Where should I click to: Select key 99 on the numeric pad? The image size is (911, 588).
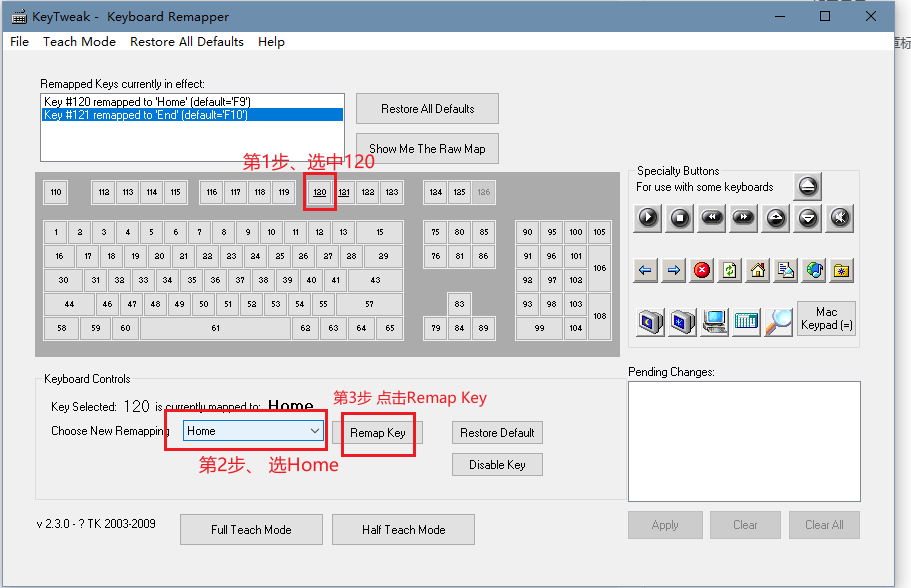click(540, 328)
